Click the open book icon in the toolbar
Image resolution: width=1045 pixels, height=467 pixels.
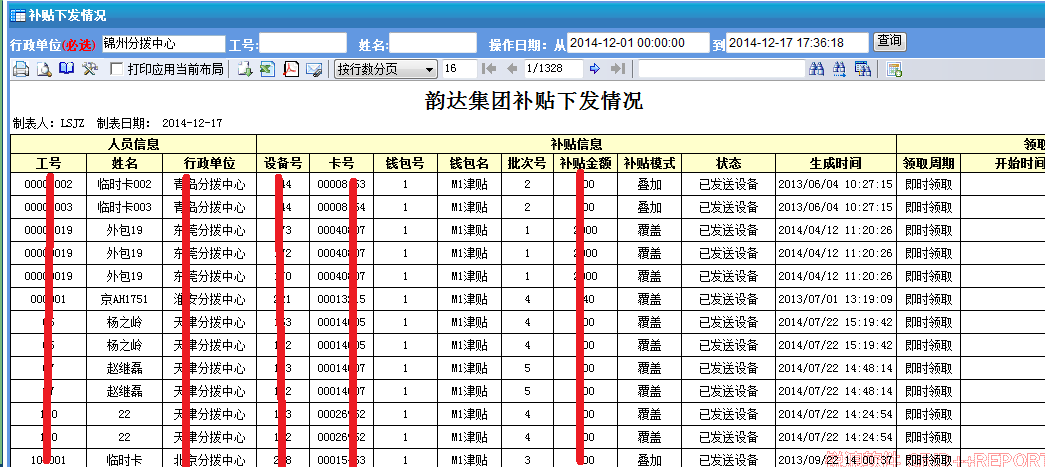coord(67,69)
